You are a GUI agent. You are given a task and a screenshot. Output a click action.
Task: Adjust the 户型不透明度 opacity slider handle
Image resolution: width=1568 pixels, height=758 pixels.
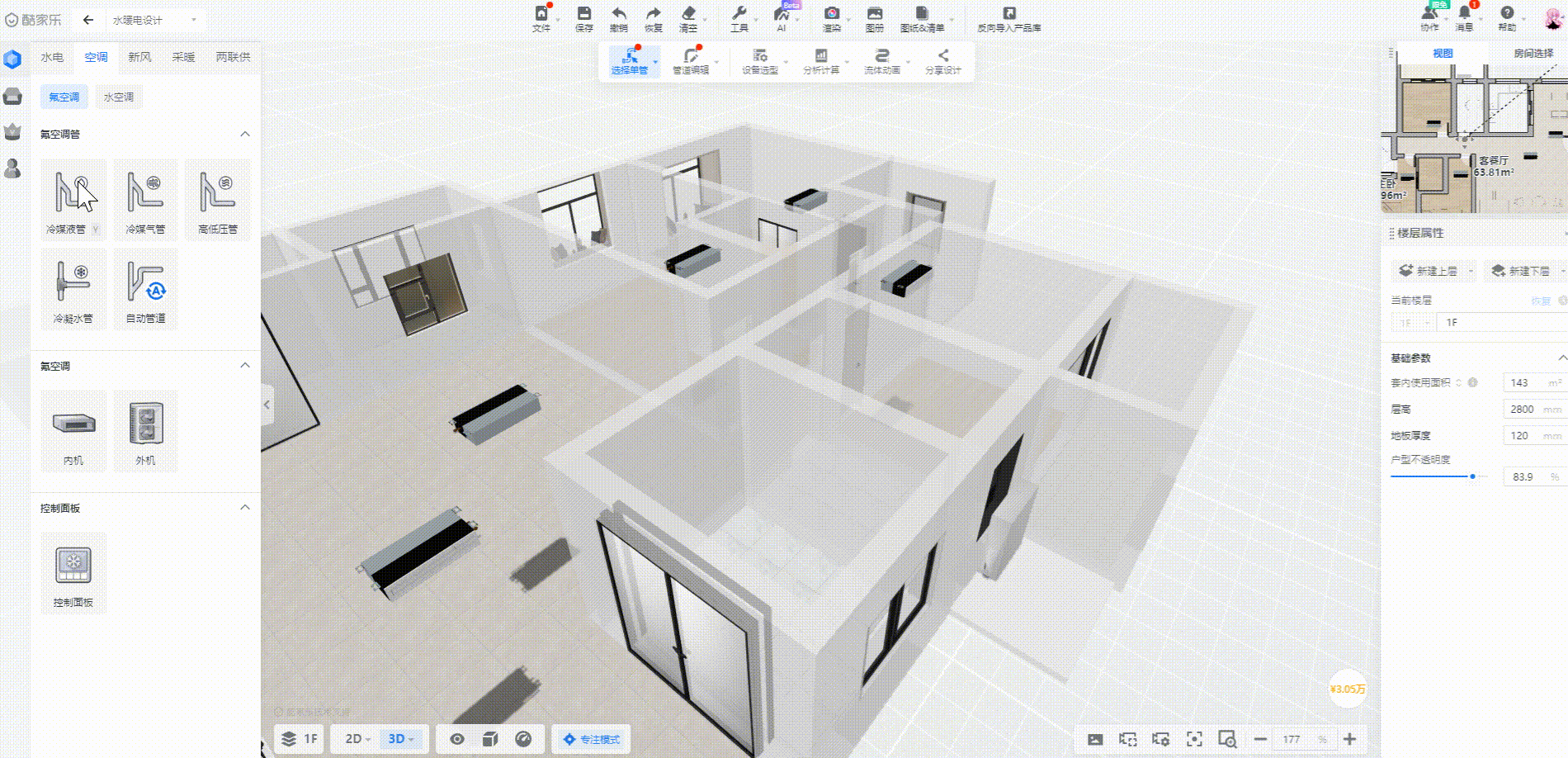1472,476
